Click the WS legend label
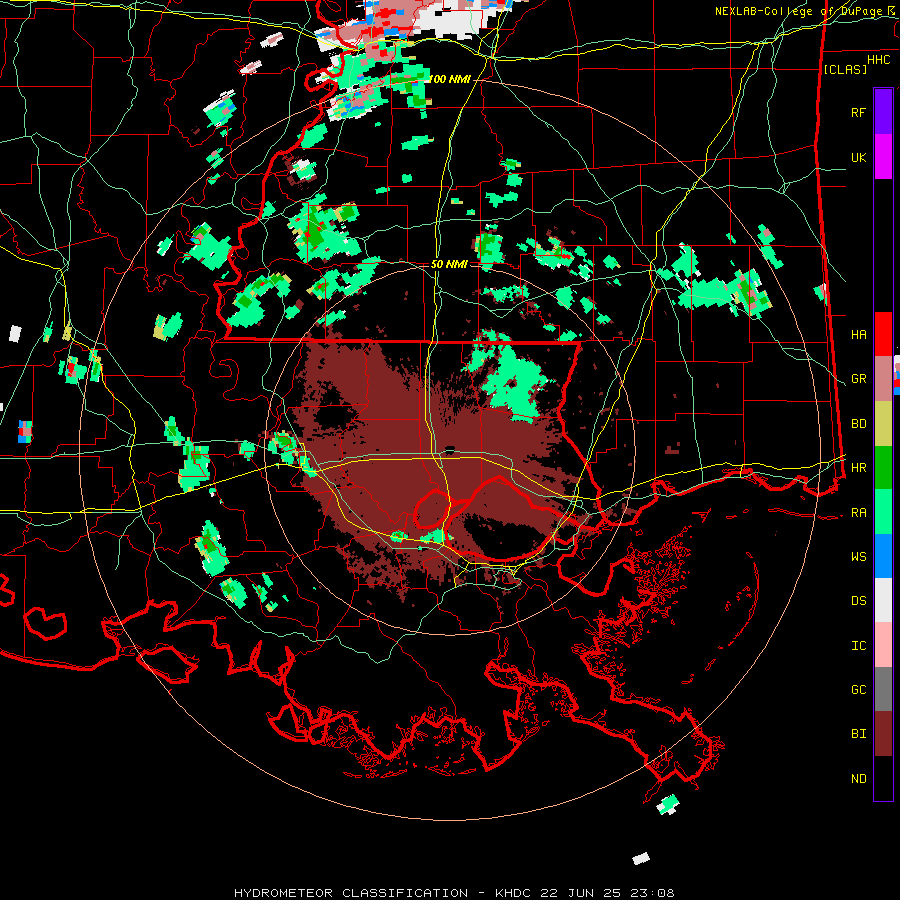Viewport: 900px width, 900px height. (858, 556)
